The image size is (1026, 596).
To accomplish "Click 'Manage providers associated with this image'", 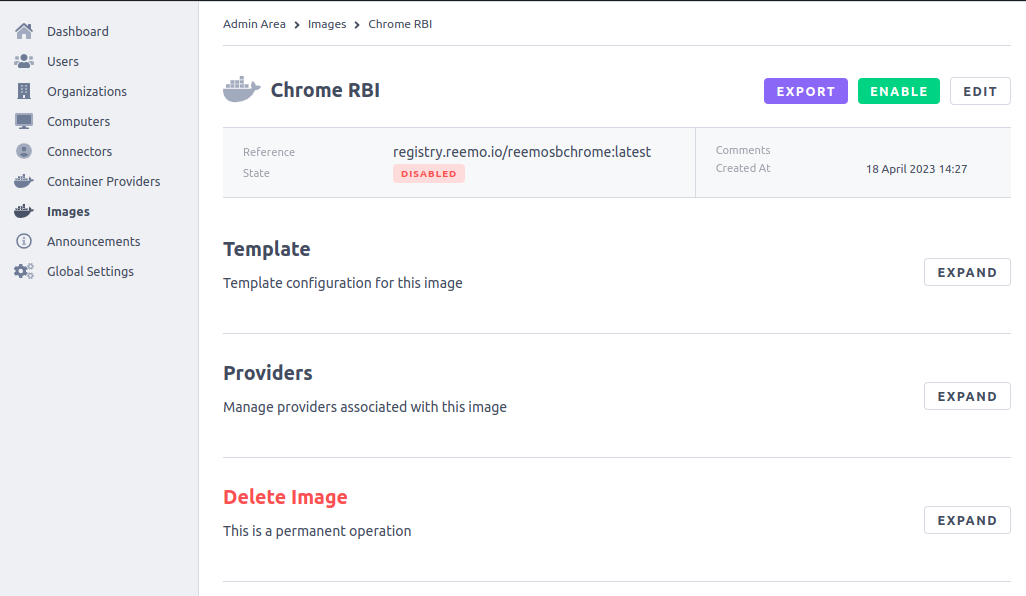I will pos(365,407).
